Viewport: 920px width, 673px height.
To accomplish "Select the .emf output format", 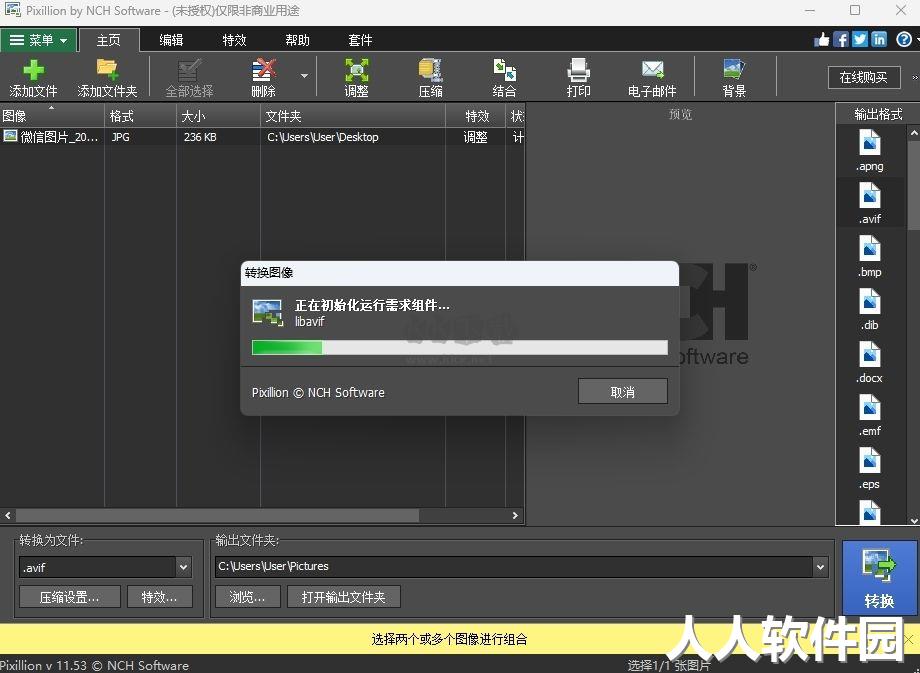I will click(x=870, y=415).
